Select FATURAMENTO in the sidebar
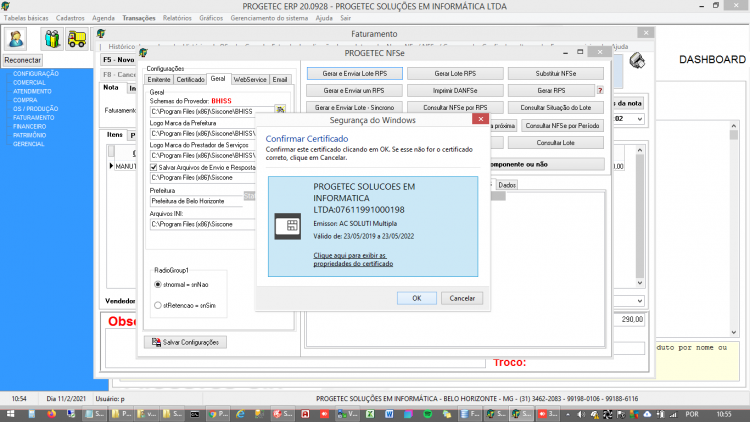This screenshot has height=422, width=750. click(33, 118)
